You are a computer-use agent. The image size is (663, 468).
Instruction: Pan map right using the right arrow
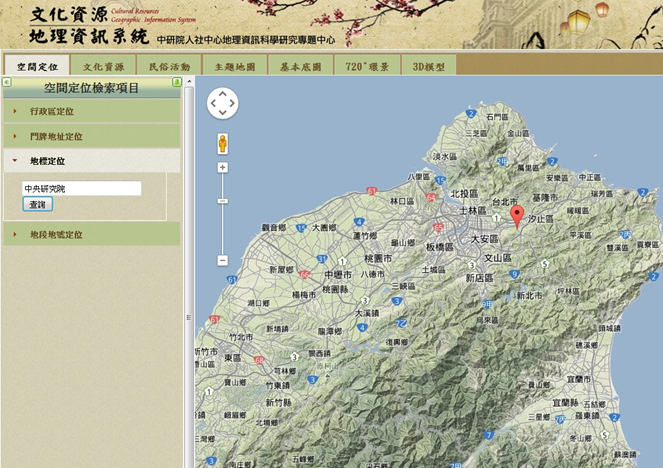click(x=233, y=103)
